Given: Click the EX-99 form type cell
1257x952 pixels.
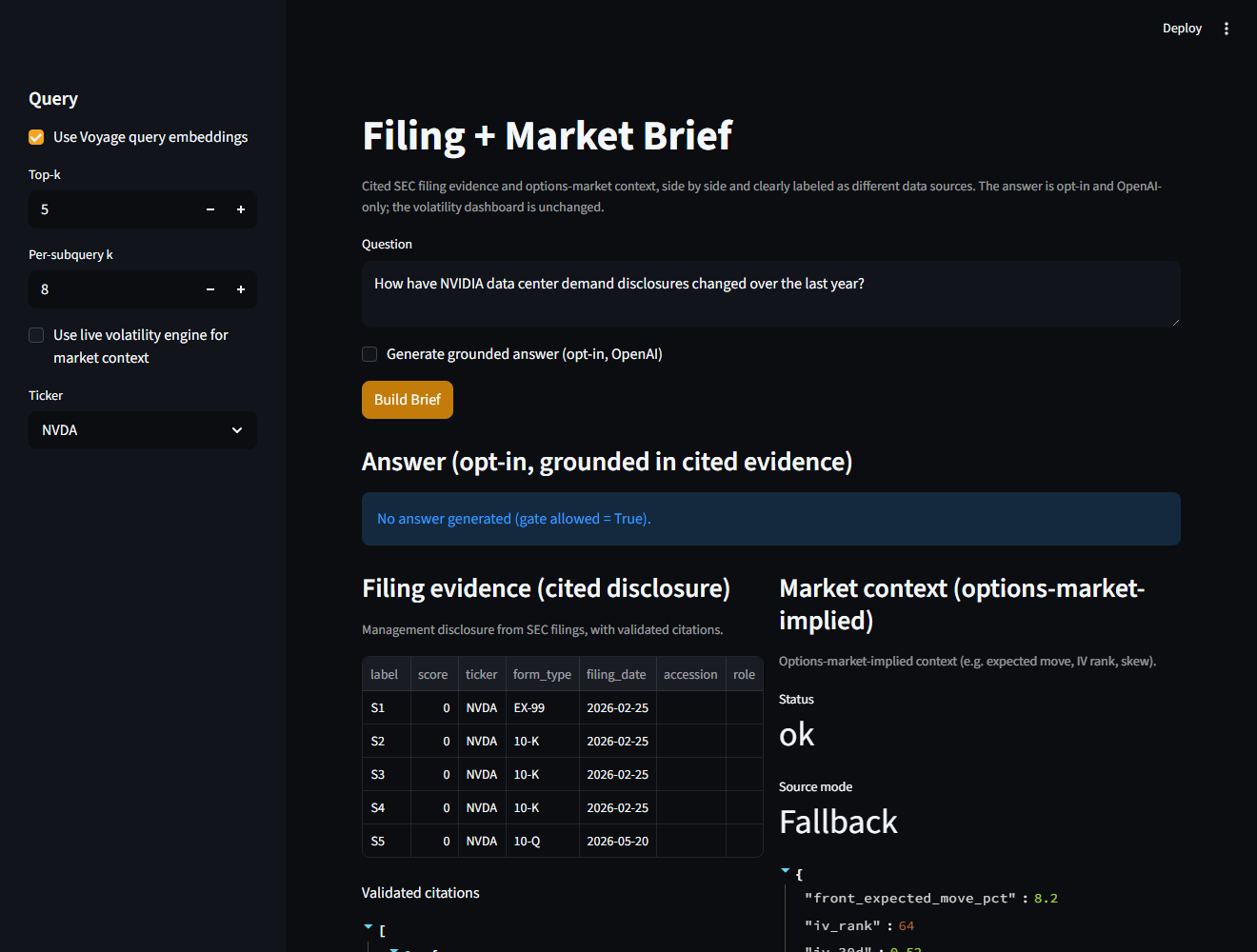Looking at the screenshot, I should coord(543,707).
